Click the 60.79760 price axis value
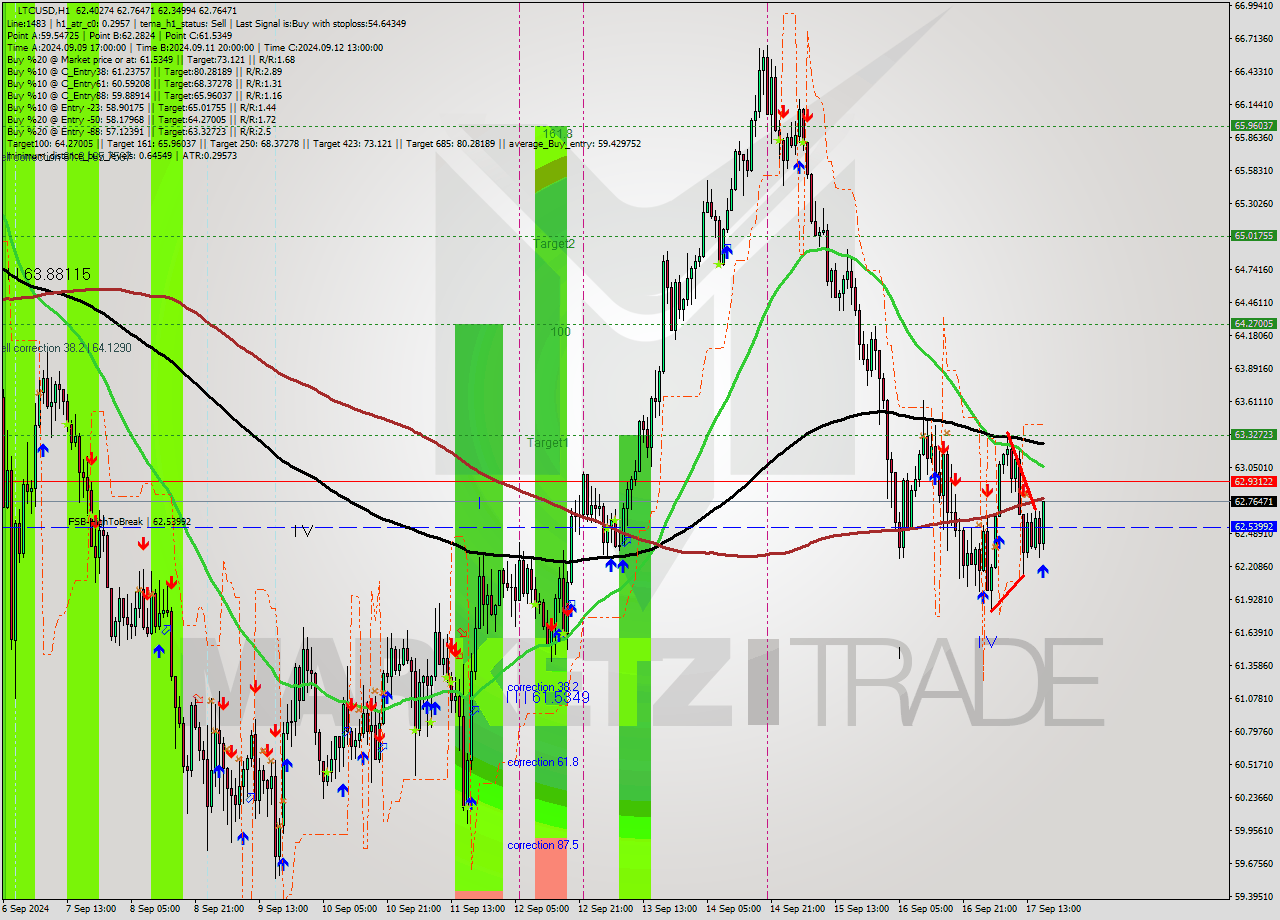The height and width of the screenshot is (920, 1280). [1254, 731]
